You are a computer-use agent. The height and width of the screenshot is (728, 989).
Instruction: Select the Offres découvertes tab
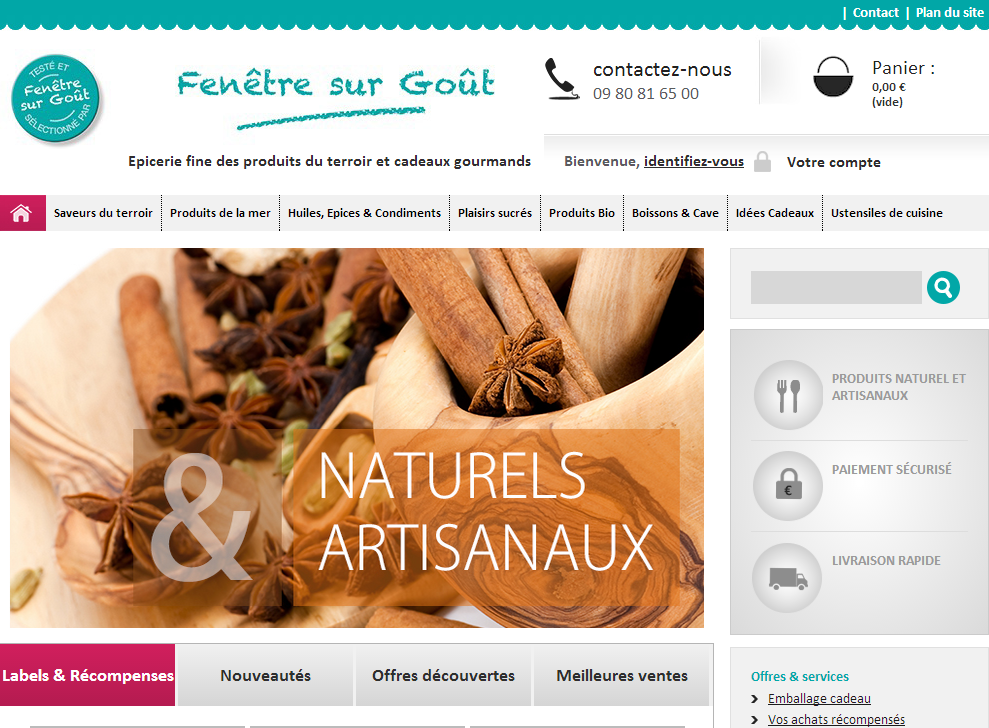pos(443,675)
